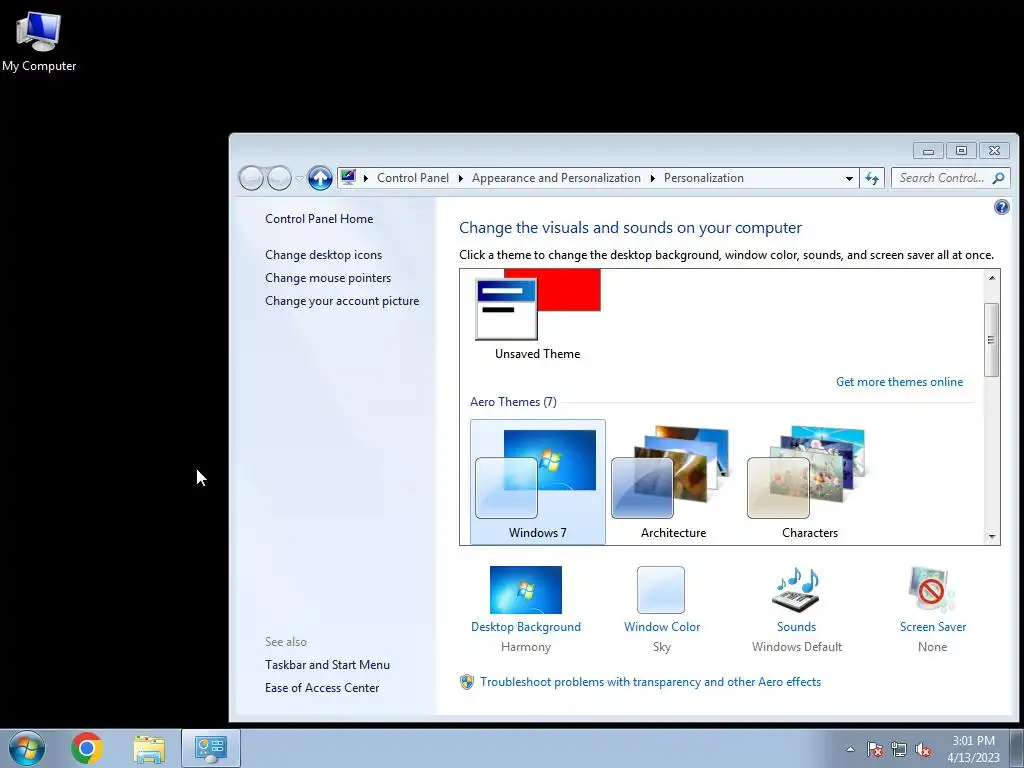Screen dimensions: 1024x768
Task: Open Taskbar and Start Menu link
Action: (x=327, y=665)
